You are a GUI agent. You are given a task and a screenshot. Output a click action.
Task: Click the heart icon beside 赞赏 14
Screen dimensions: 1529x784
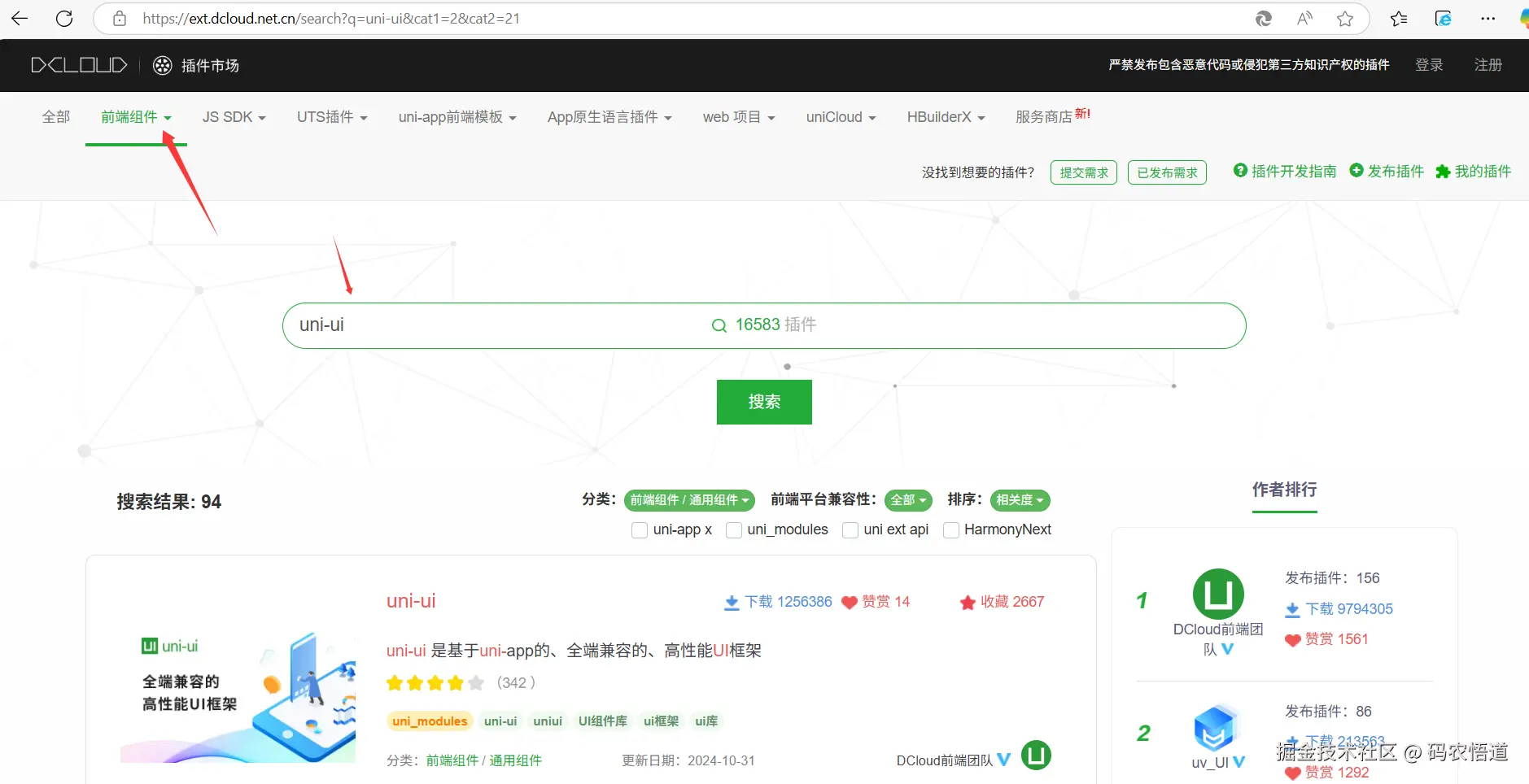tap(850, 603)
